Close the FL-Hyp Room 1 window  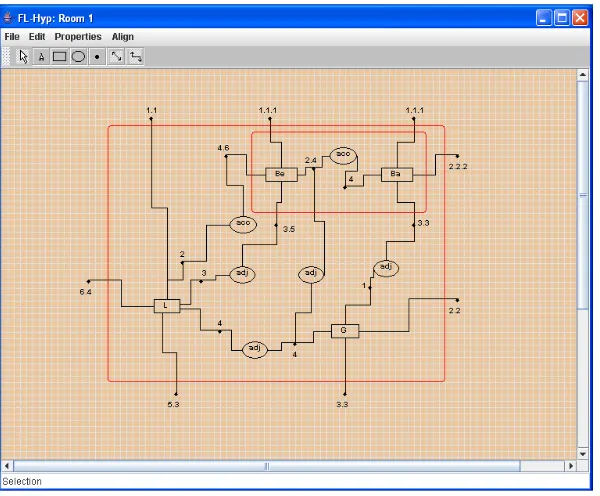(x=580, y=18)
